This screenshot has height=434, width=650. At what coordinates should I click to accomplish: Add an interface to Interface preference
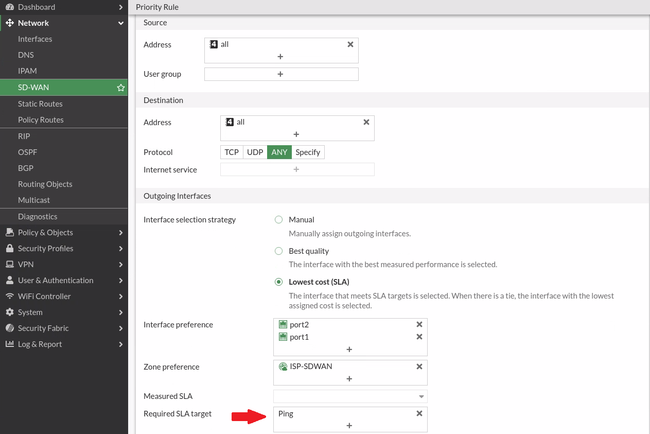coord(349,349)
